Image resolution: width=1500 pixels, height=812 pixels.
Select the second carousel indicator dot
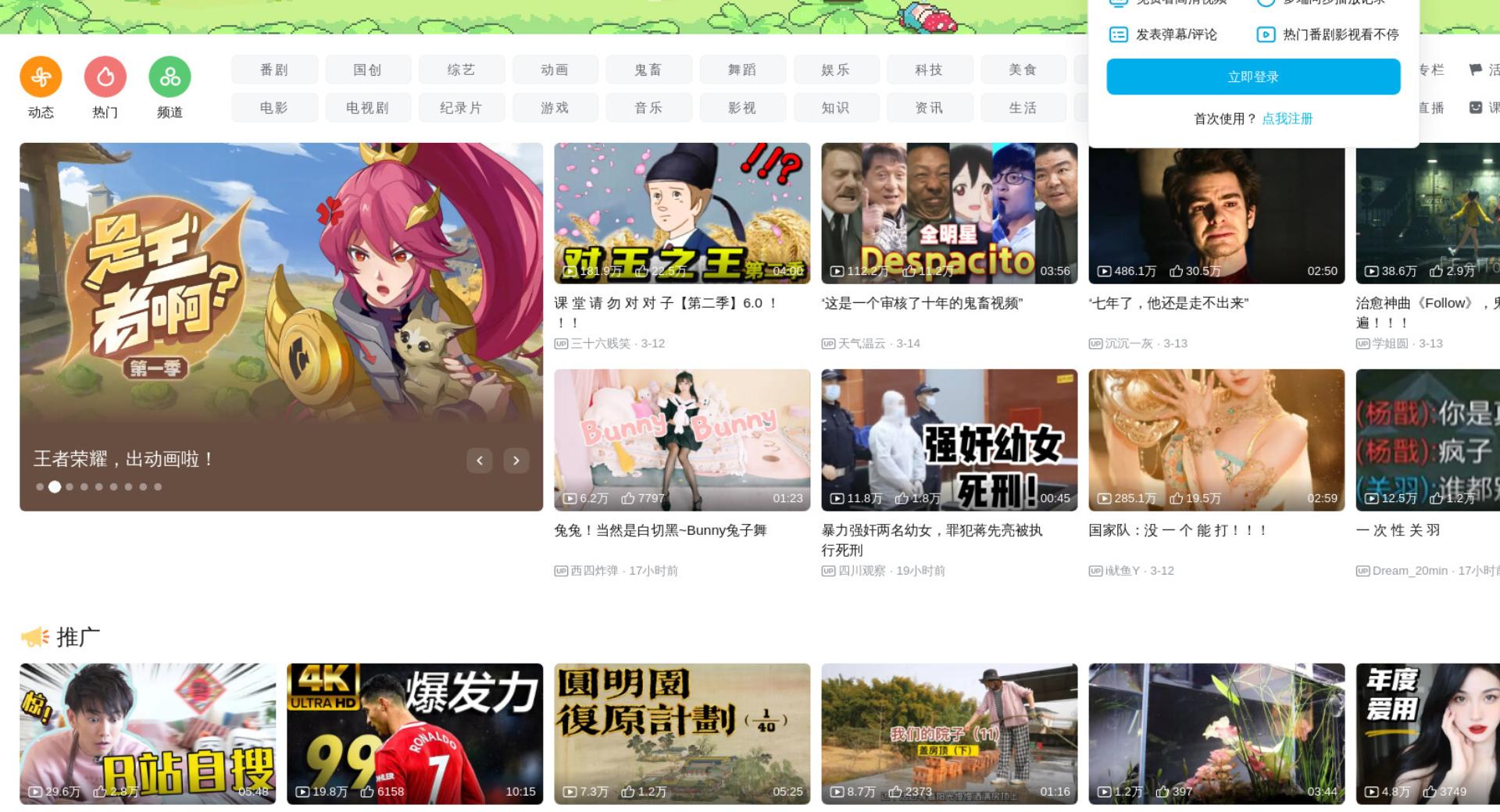[x=55, y=486]
